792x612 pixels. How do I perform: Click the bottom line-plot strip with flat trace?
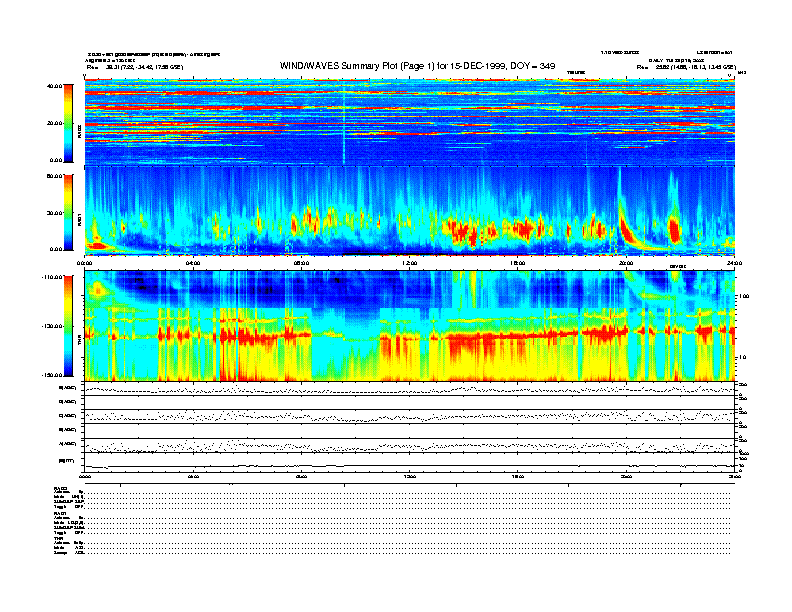point(410,462)
